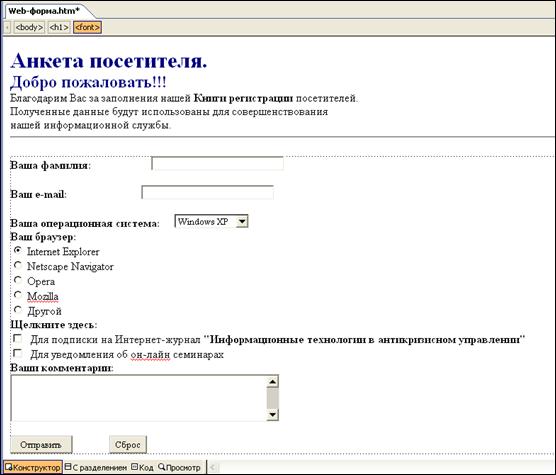This screenshot has width=556, height=475.
Task: Select Другой browser radio button
Action: click(x=18, y=310)
